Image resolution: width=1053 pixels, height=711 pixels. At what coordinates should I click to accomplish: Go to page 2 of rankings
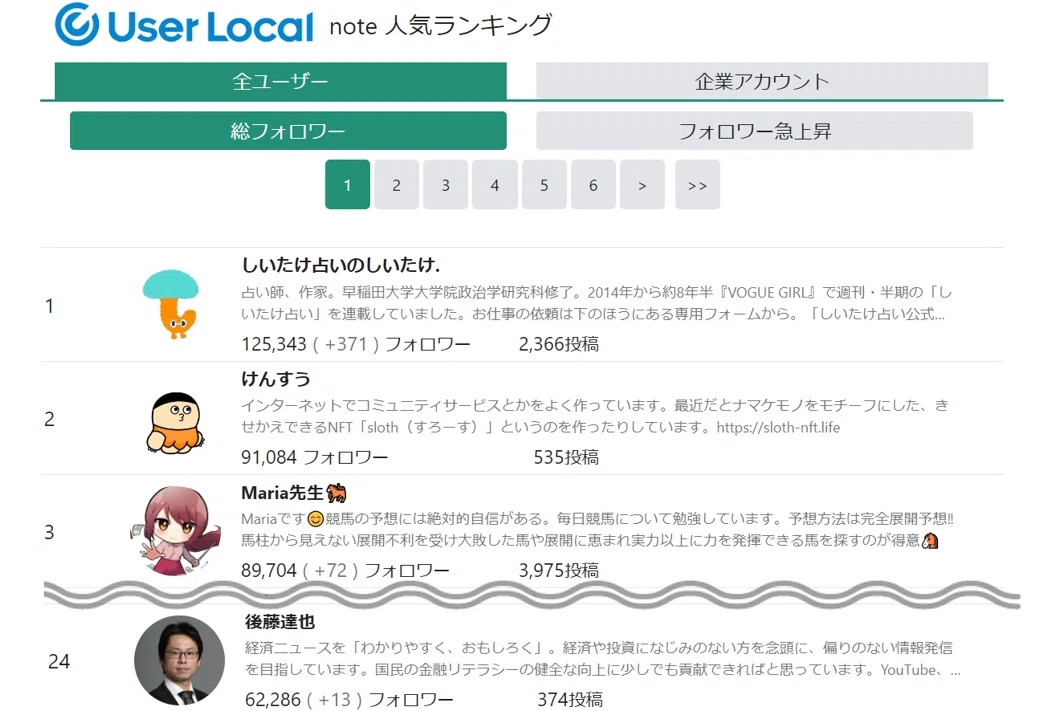pos(396,185)
